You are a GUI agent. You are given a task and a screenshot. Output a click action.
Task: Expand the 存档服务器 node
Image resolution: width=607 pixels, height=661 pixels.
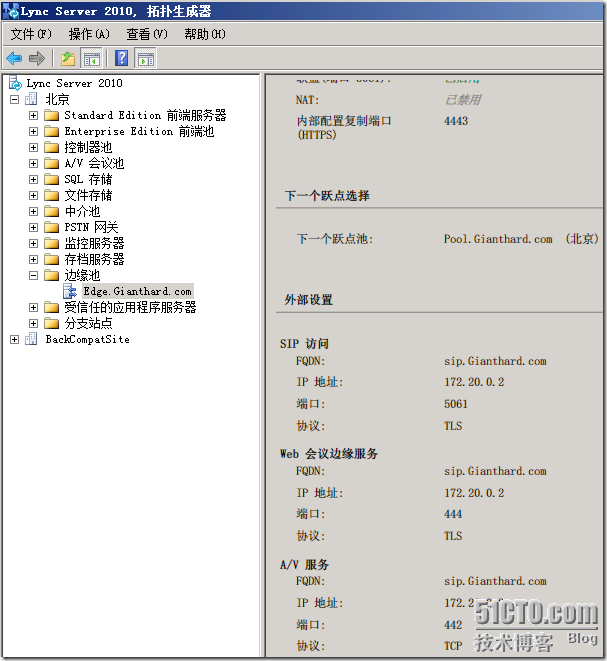pyautogui.click(x=33, y=260)
